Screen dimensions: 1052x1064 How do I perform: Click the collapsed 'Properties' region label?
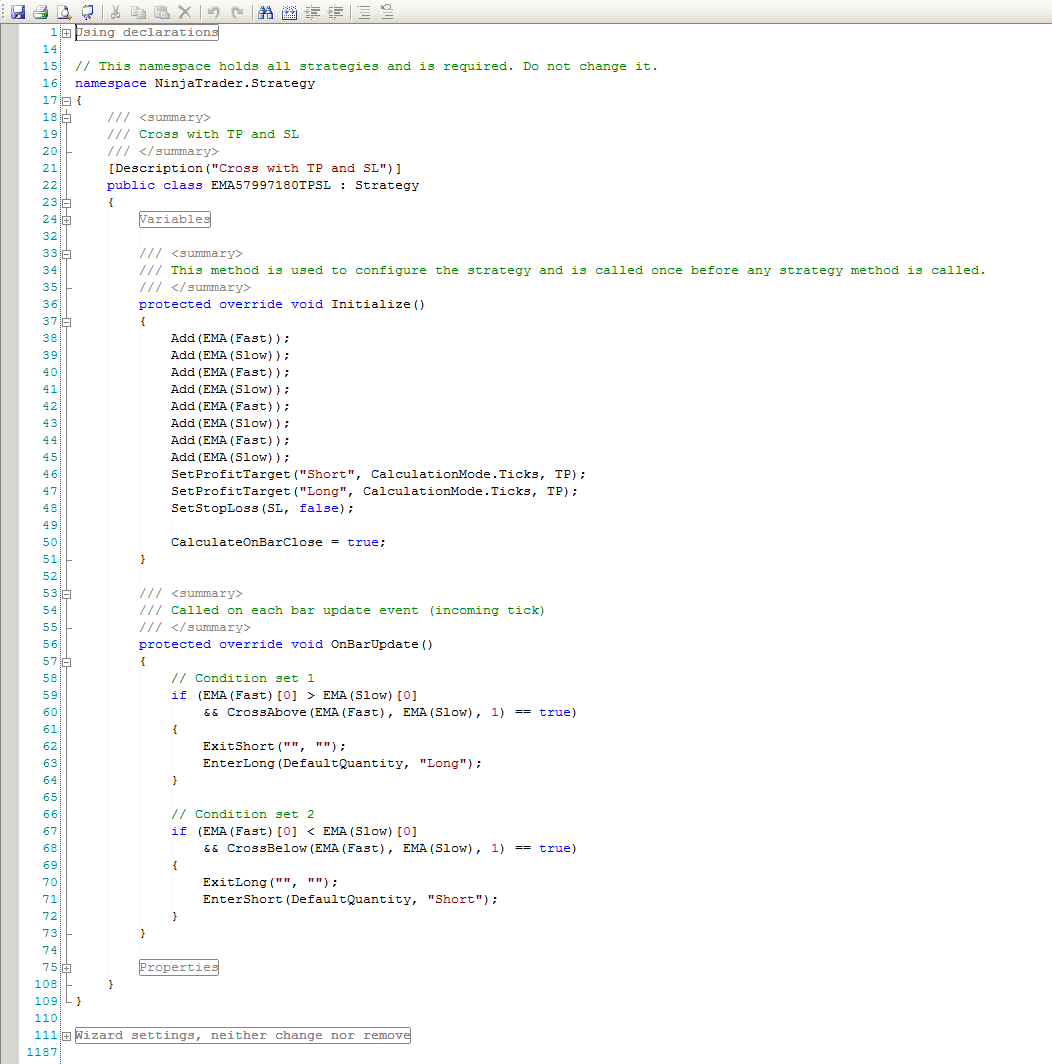pos(179,967)
